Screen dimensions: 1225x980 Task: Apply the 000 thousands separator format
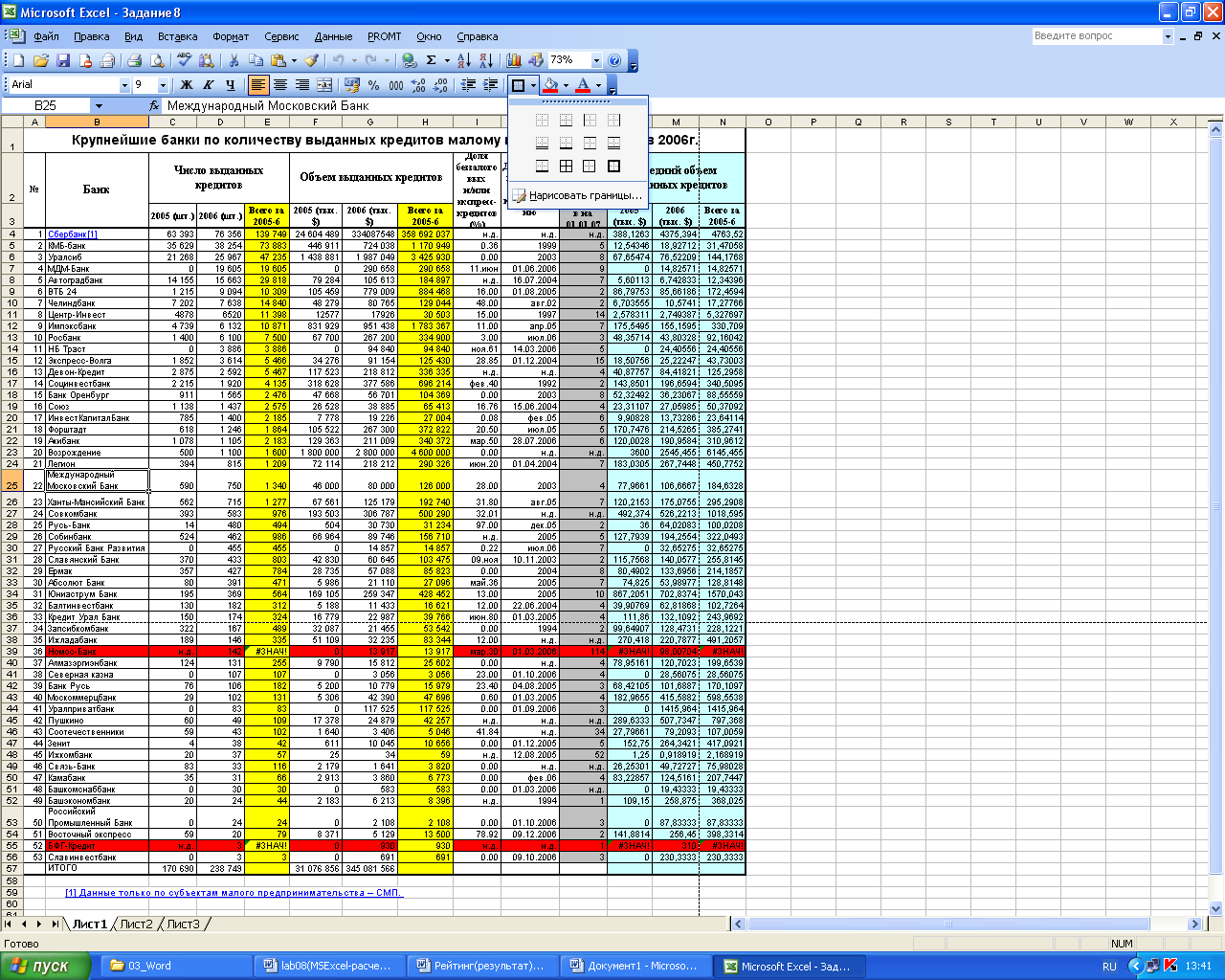396,85
